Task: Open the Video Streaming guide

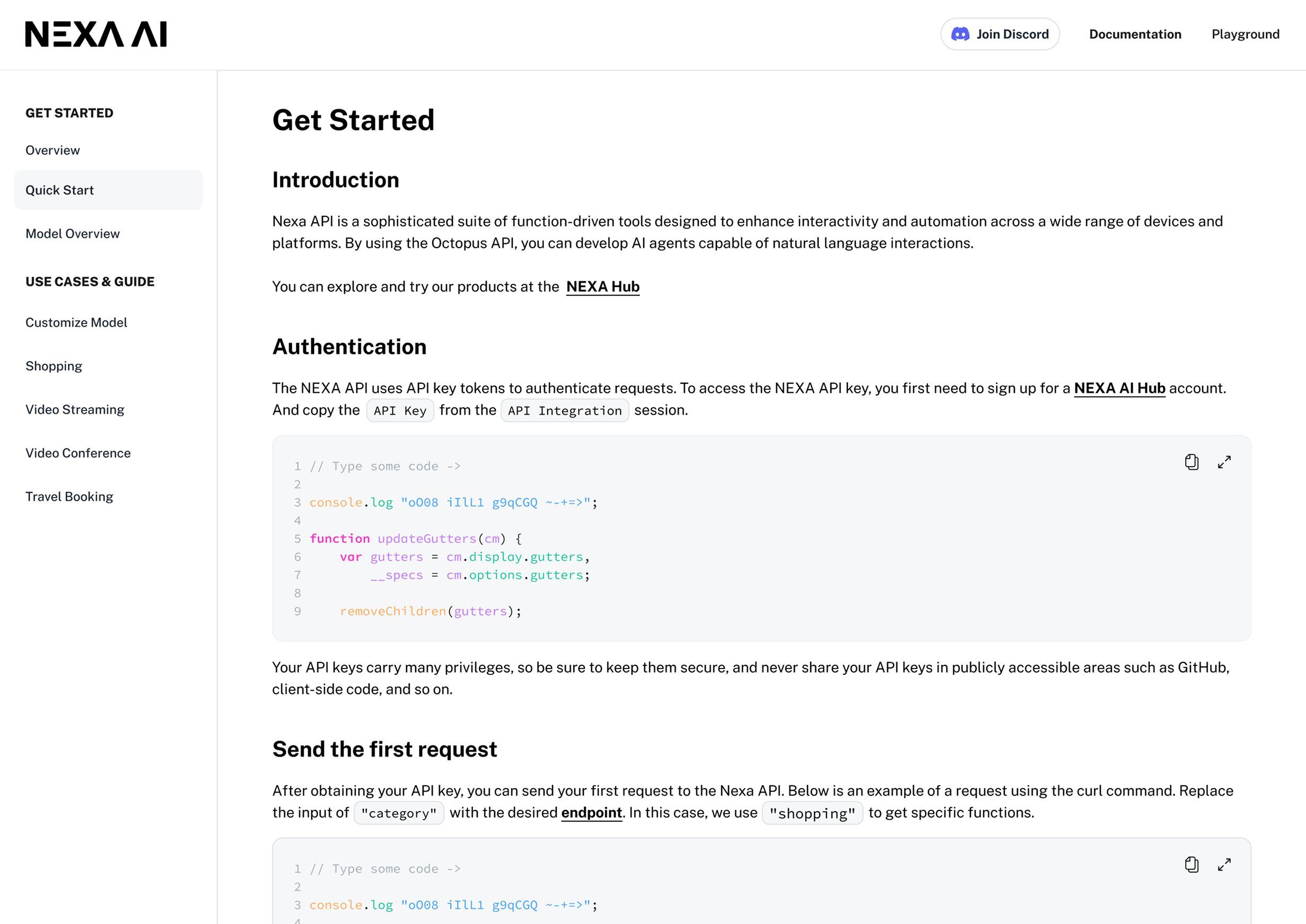Action: [x=75, y=410]
